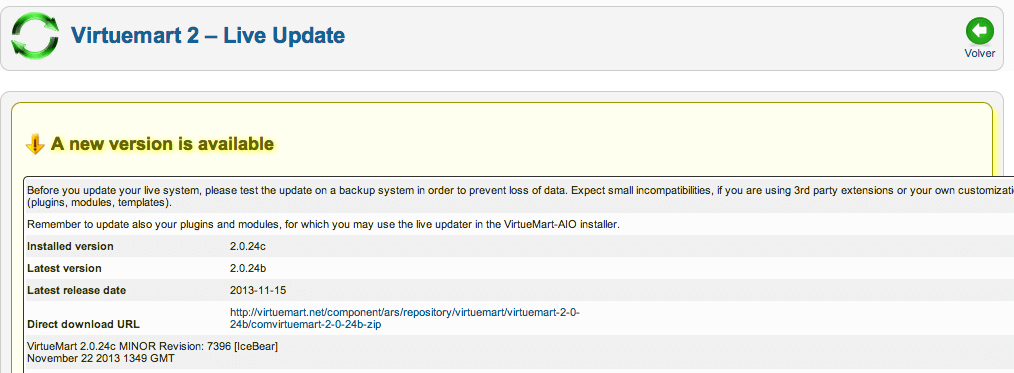Image resolution: width=1014 pixels, height=373 pixels.
Task: Click the Volver text label
Action: tap(980, 54)
